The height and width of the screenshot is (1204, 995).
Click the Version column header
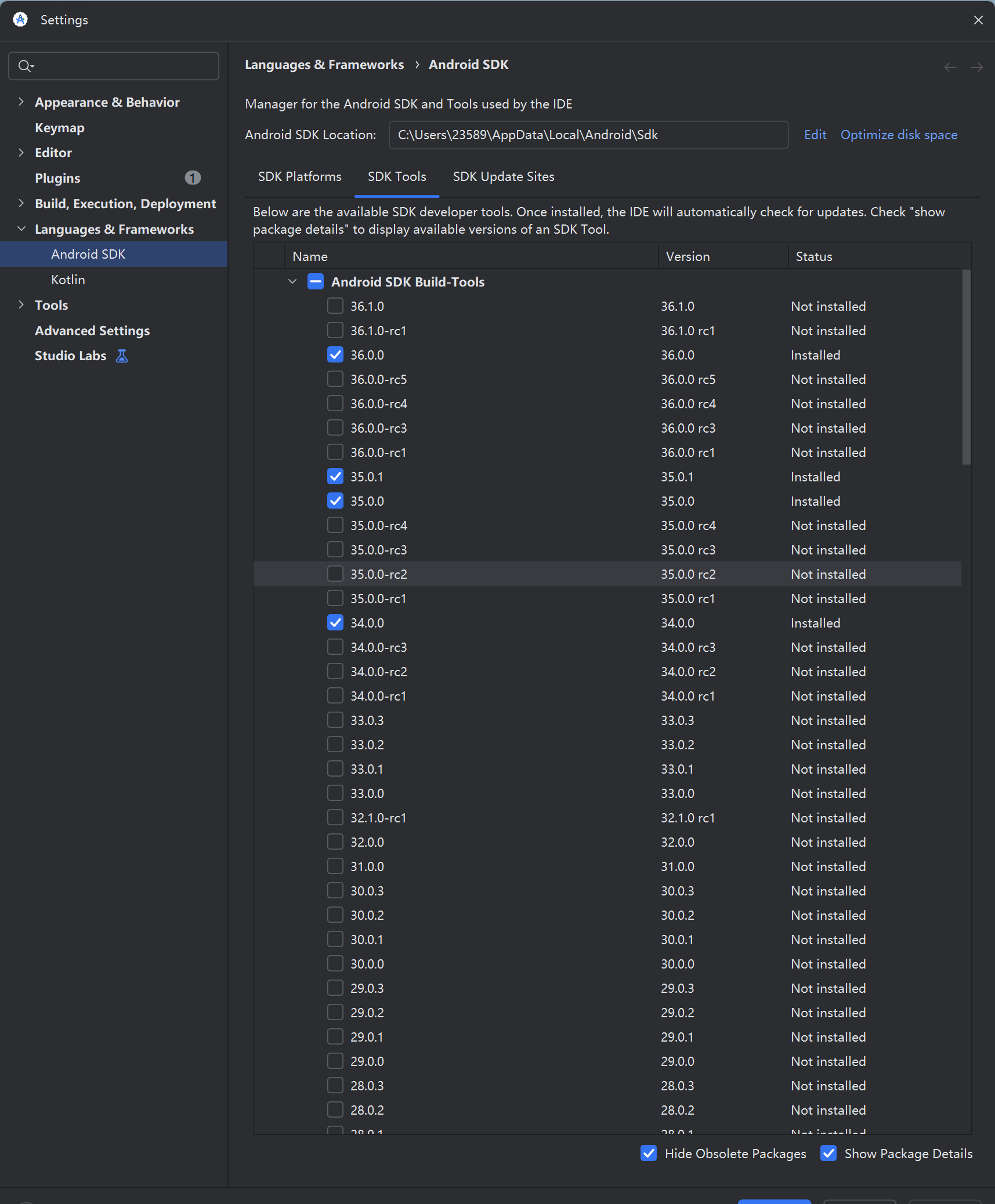click(723, 256)
